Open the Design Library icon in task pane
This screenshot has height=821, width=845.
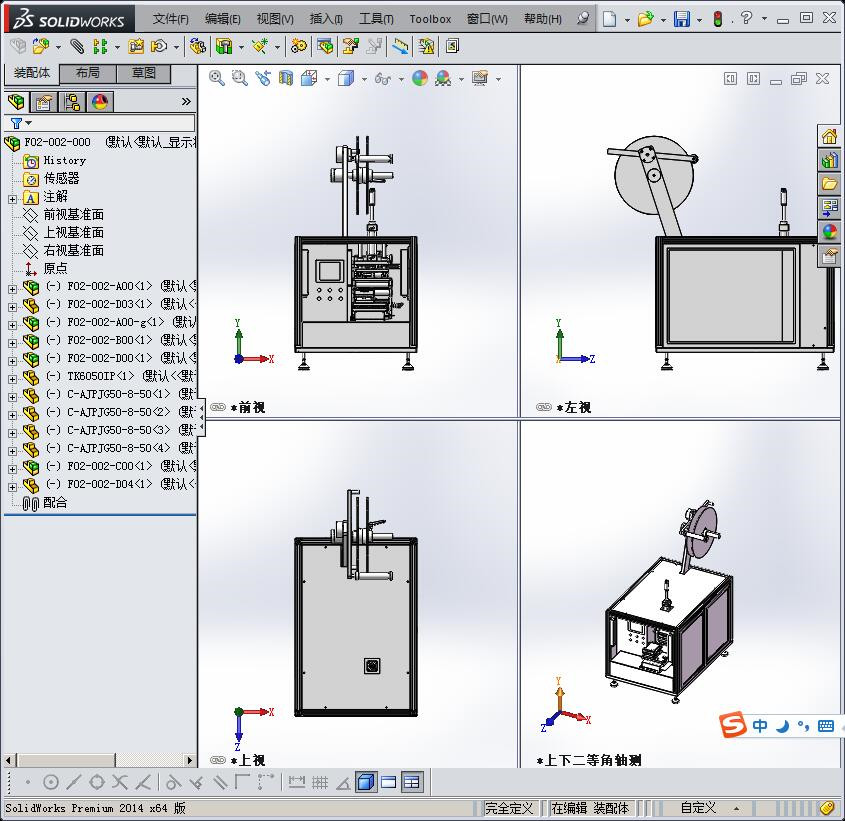coord(829,160)
